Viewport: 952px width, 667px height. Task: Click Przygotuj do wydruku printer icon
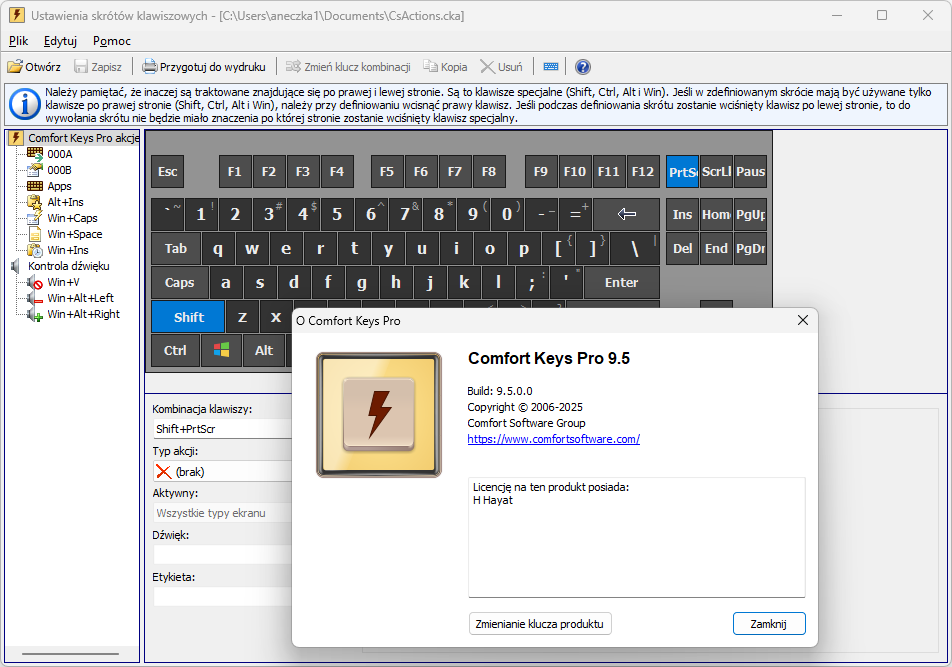pyautogui.click(x=149, y=67)
